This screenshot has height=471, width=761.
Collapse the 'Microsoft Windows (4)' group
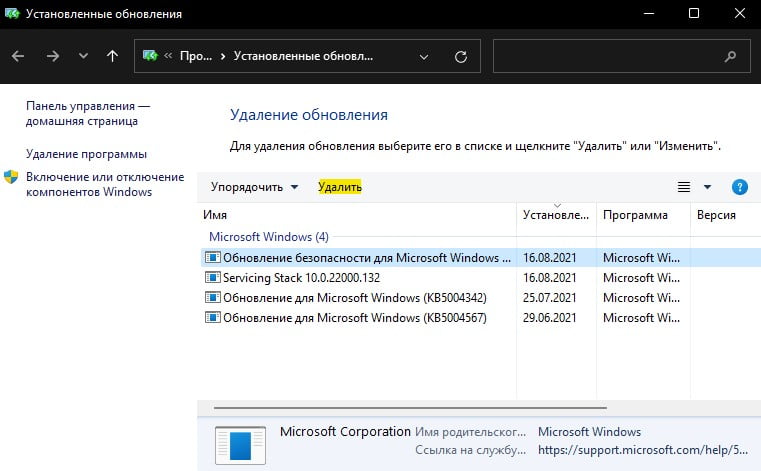pos(269,237)
